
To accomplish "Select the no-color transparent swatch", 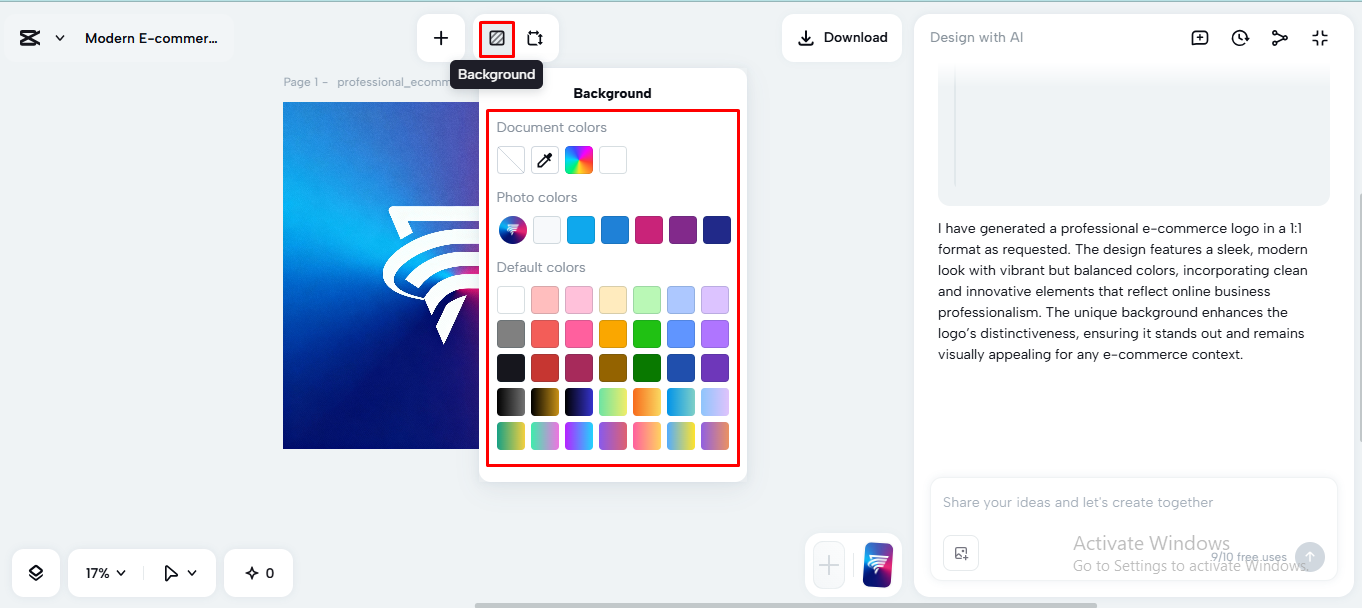I will click(x=511, y=160).
